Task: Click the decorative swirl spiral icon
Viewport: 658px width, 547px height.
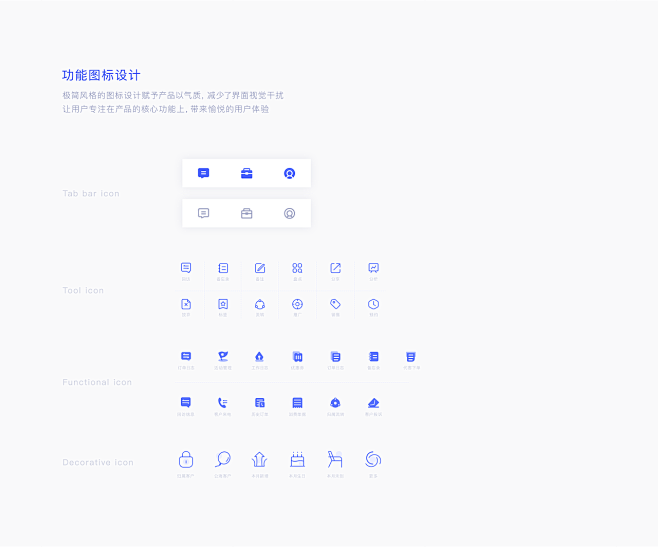Action: click(x=373, y=459)
